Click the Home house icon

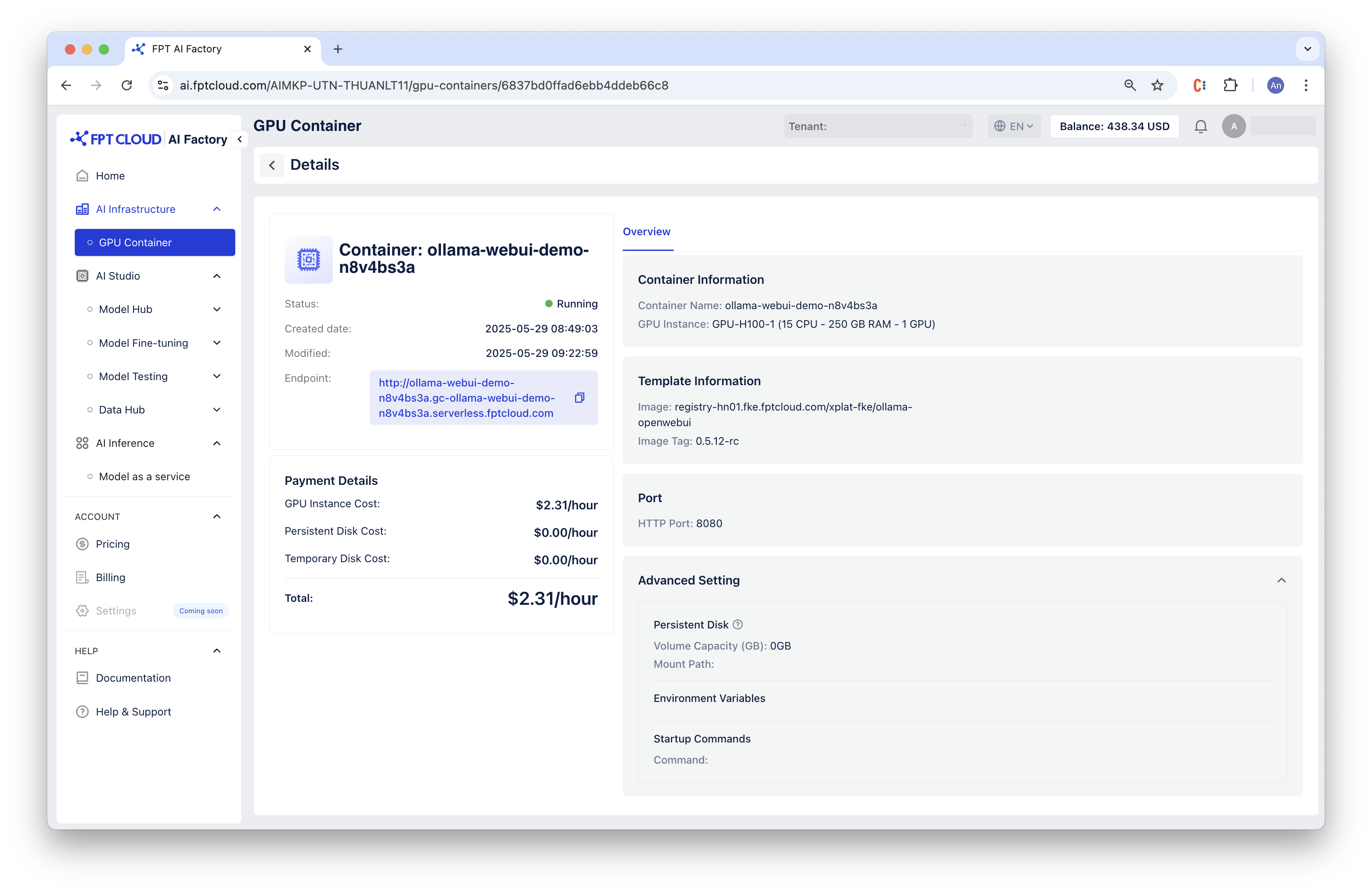point(82,176)
